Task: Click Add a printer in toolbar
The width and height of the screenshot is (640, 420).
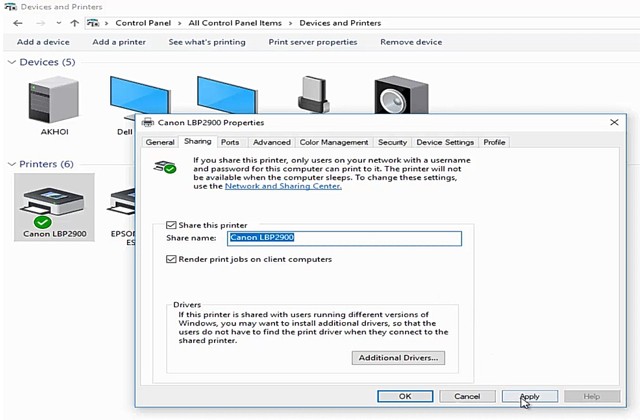Action: [119, 42]
